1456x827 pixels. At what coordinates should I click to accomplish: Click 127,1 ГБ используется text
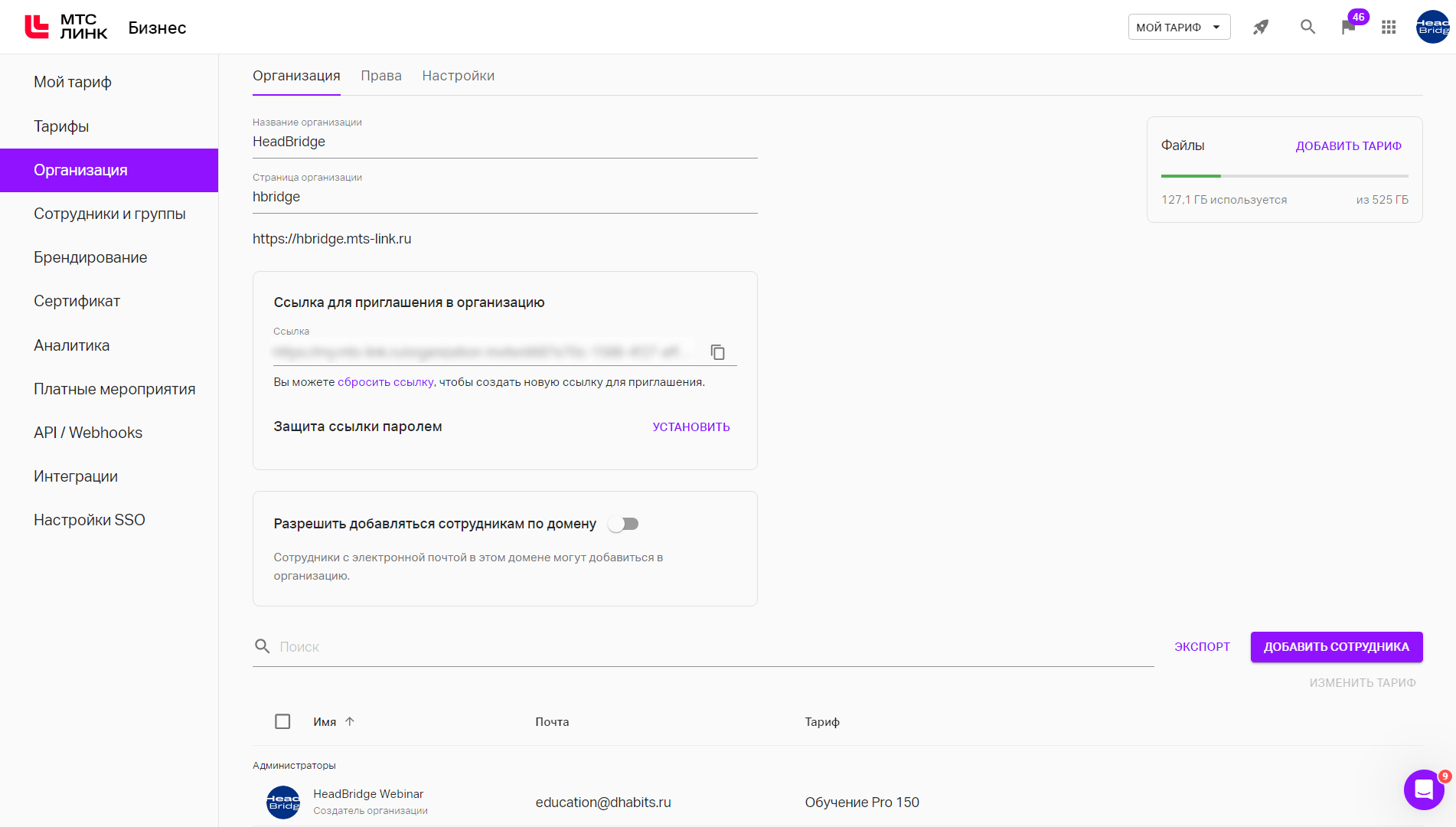coord(1224,200)
